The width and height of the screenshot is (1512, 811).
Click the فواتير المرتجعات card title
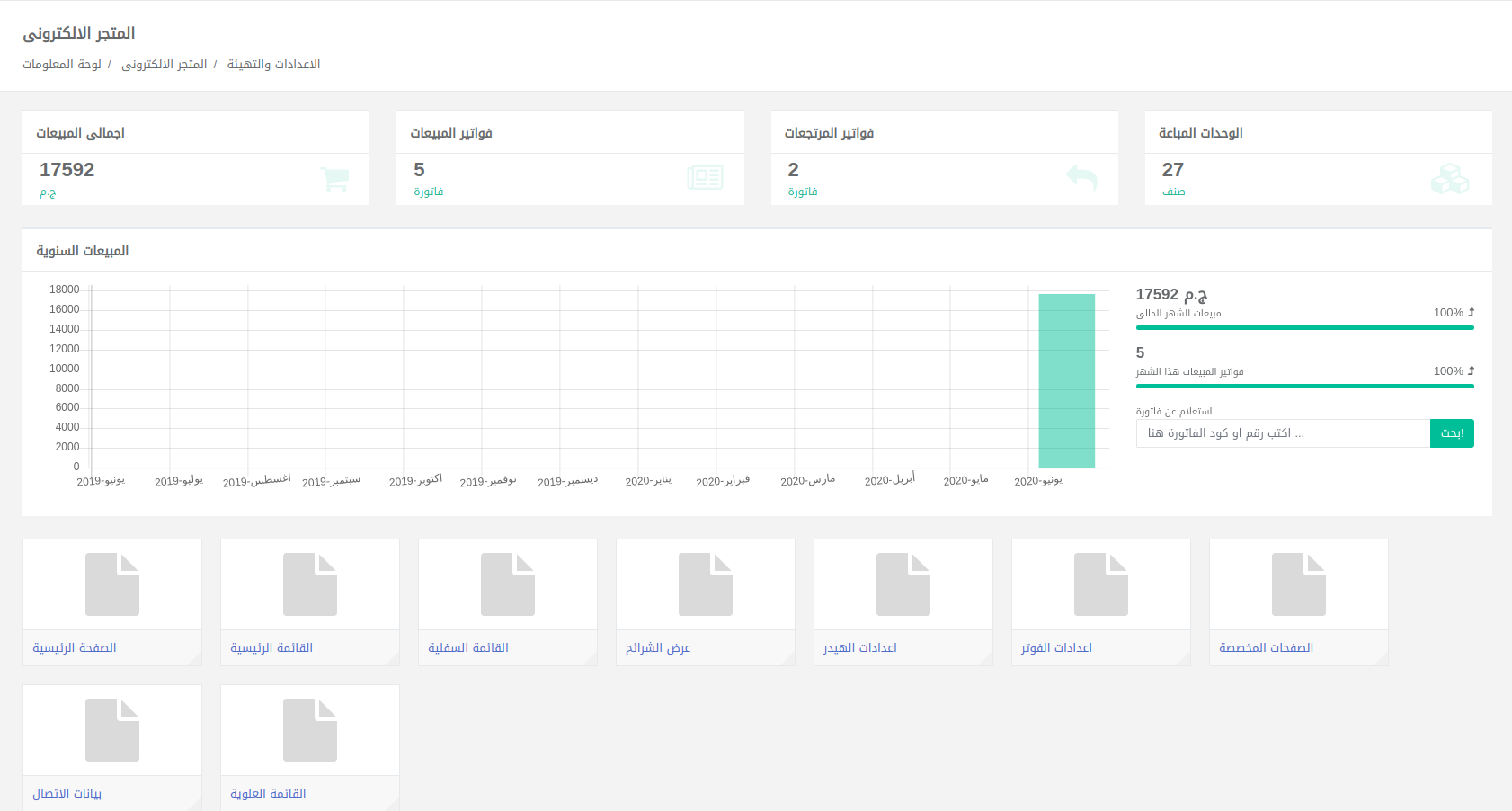(x=829, y=133)
